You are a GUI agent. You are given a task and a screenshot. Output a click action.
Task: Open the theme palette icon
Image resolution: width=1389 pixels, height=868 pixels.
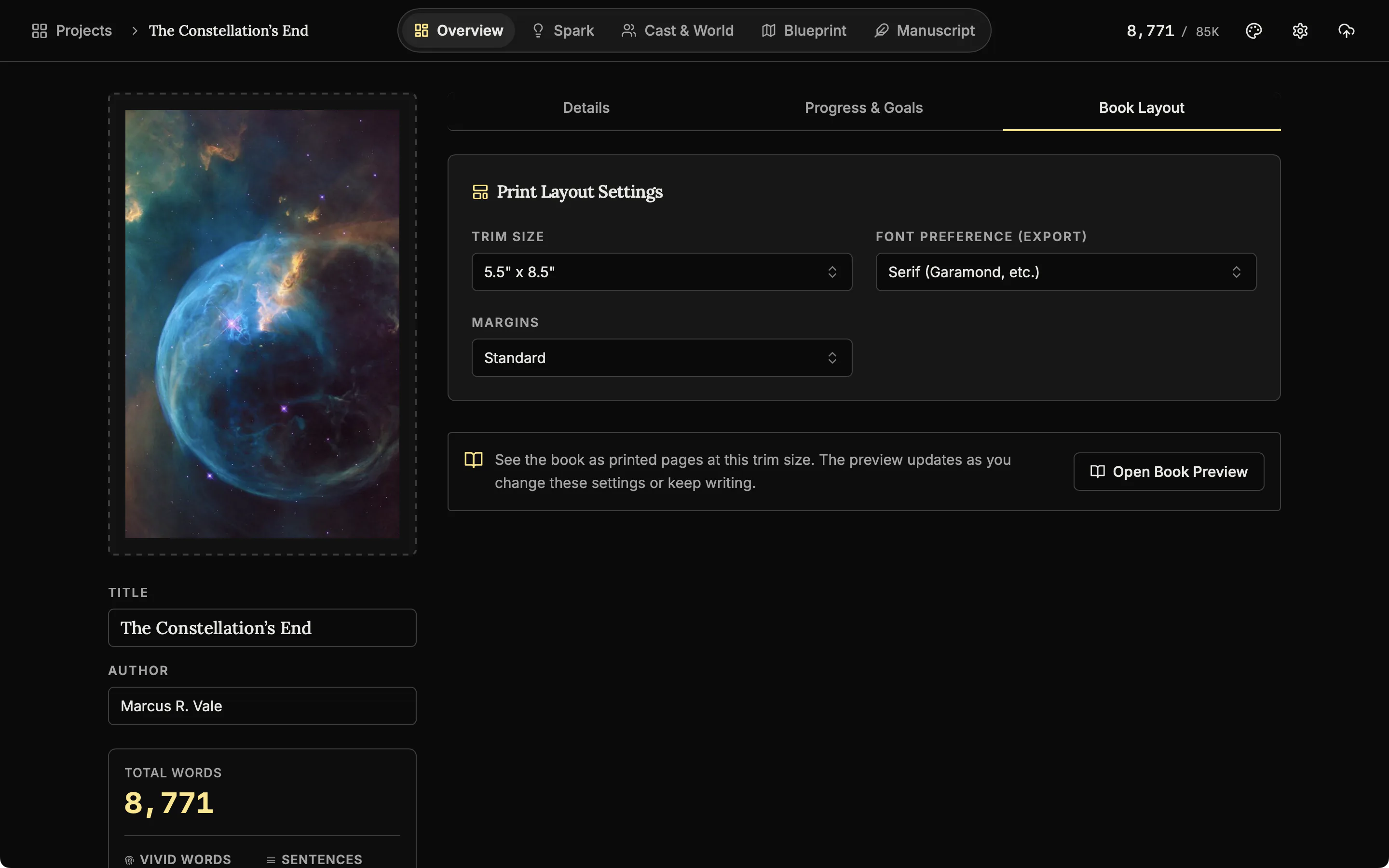[x=1253, y=30]
